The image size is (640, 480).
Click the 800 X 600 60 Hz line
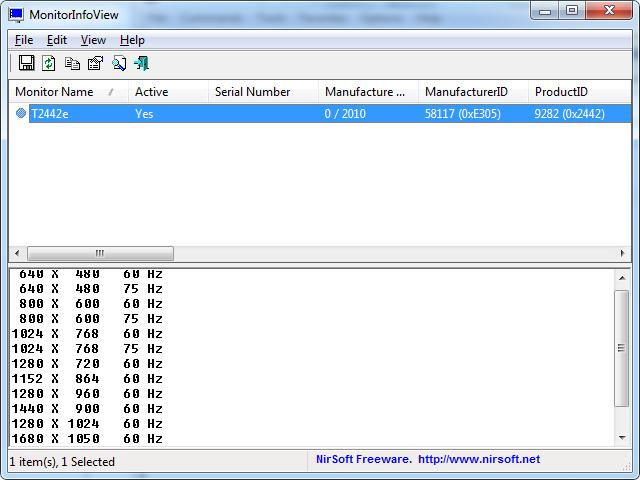click(91, 304)
